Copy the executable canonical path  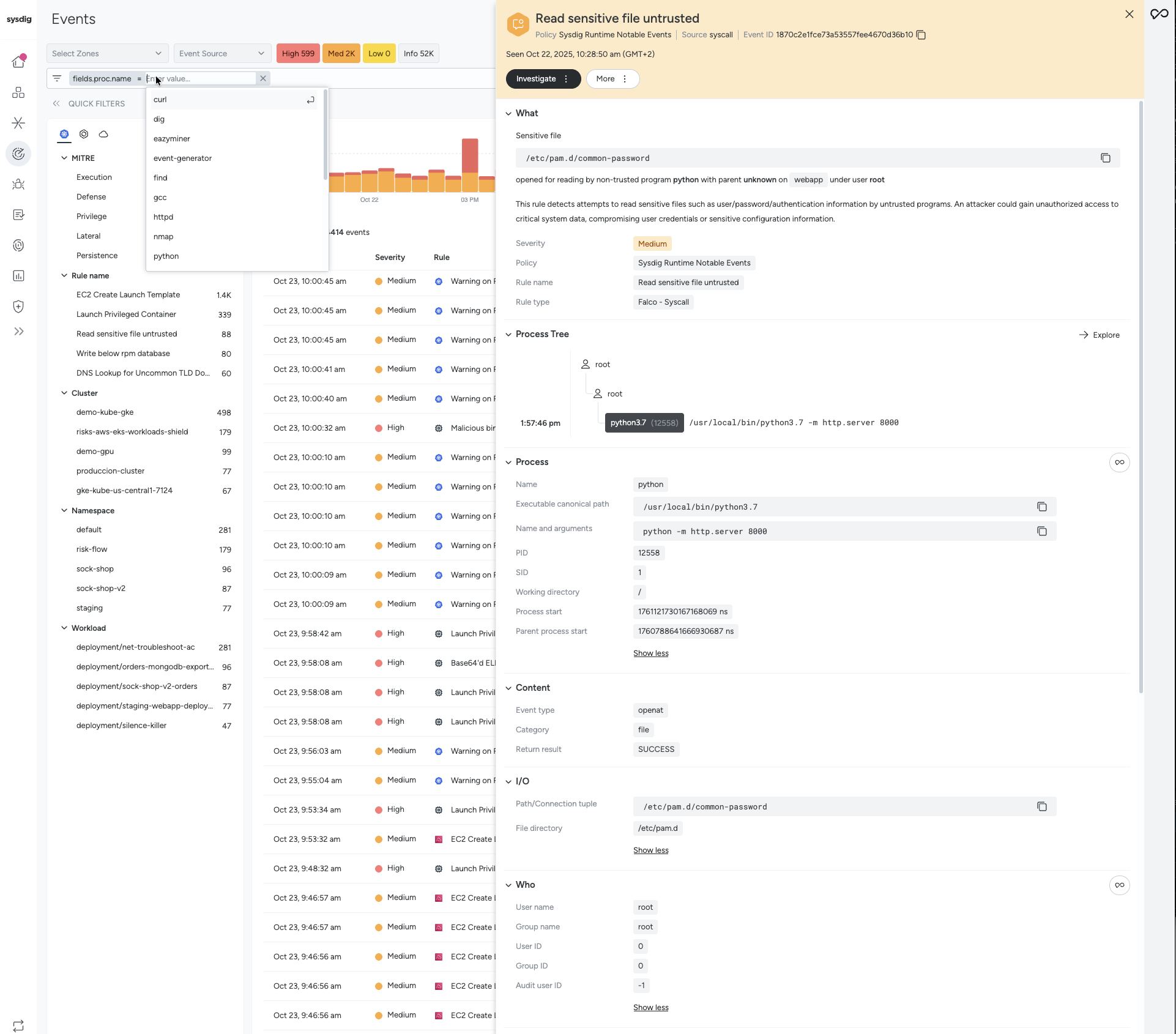[1041, 507]
